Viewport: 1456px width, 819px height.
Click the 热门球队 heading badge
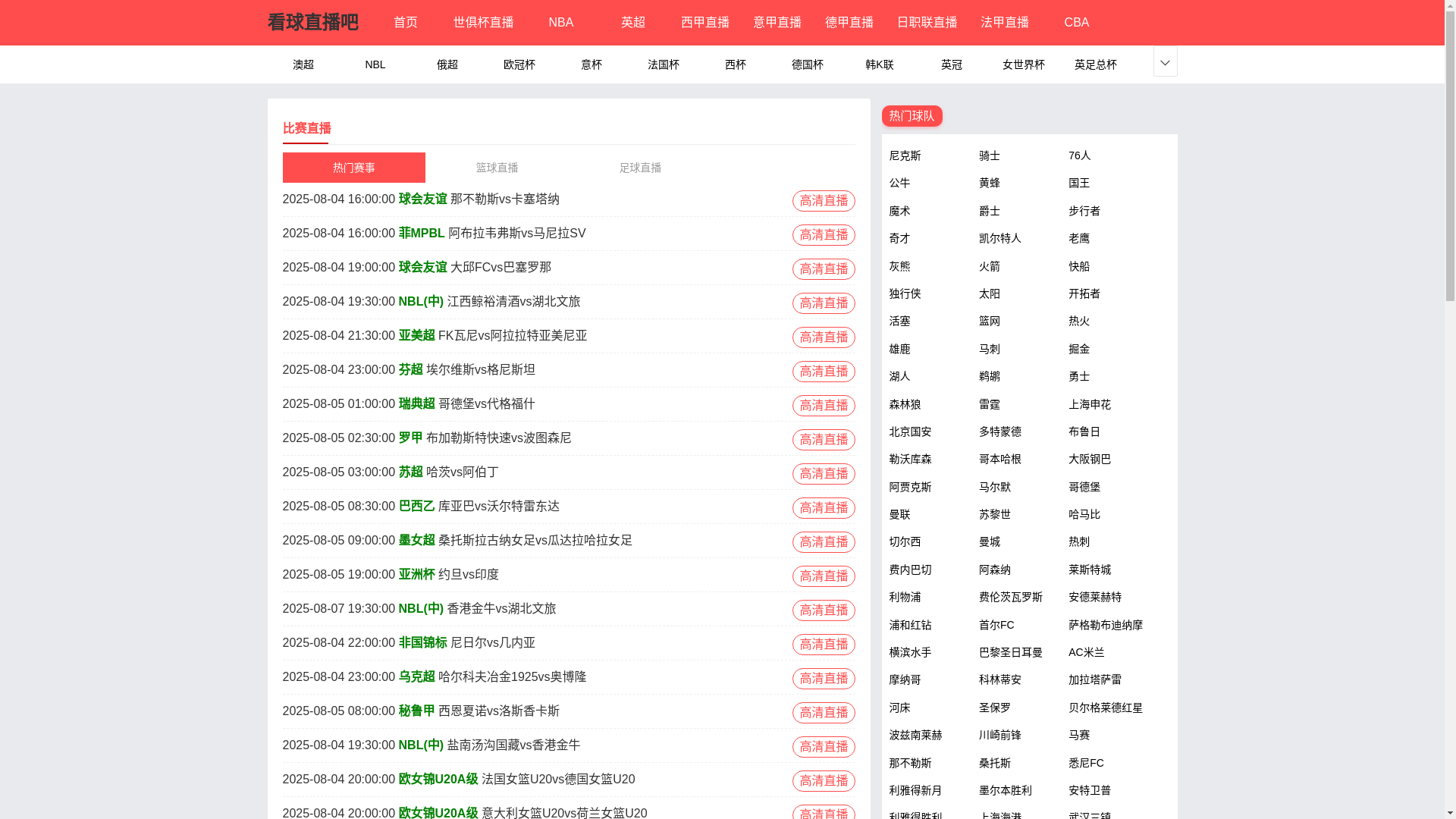pyautogui.click(x=912, y=116)
